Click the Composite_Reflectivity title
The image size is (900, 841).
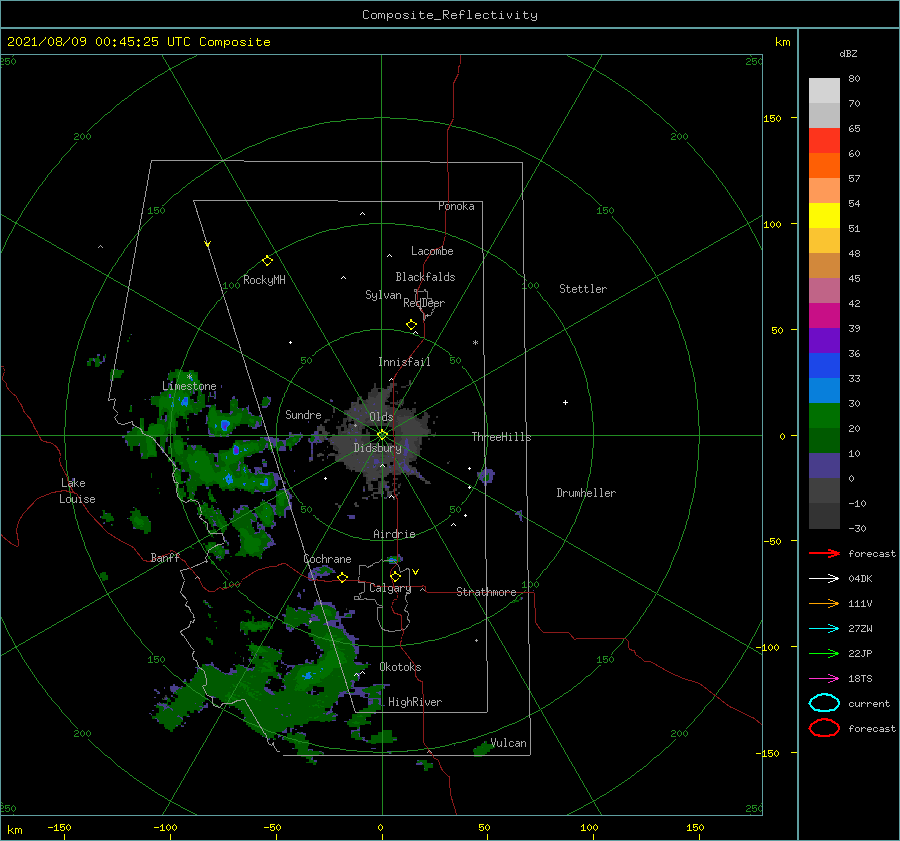(x=450, y=15)
